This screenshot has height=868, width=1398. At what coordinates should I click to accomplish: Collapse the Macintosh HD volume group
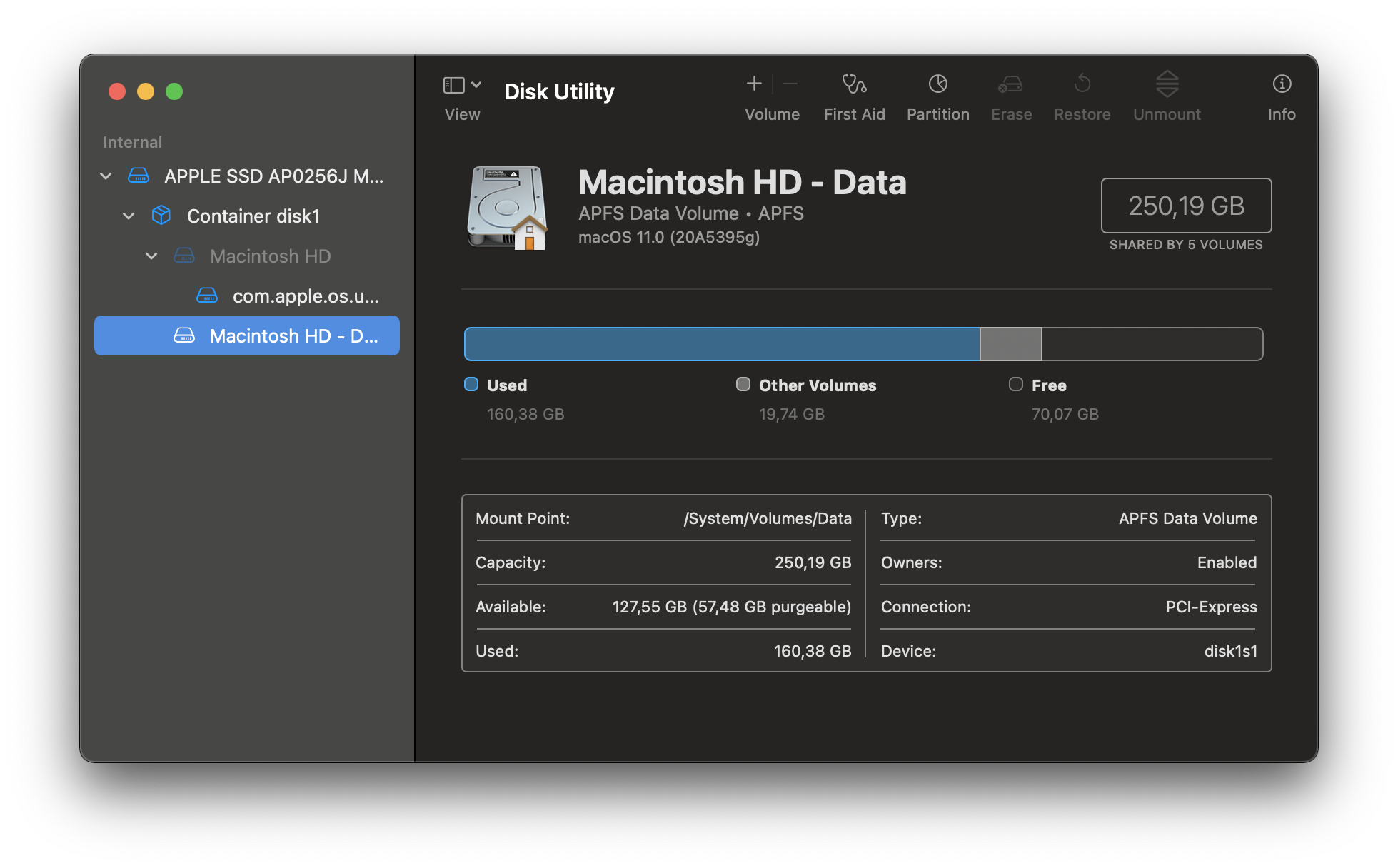coord(151,256)
